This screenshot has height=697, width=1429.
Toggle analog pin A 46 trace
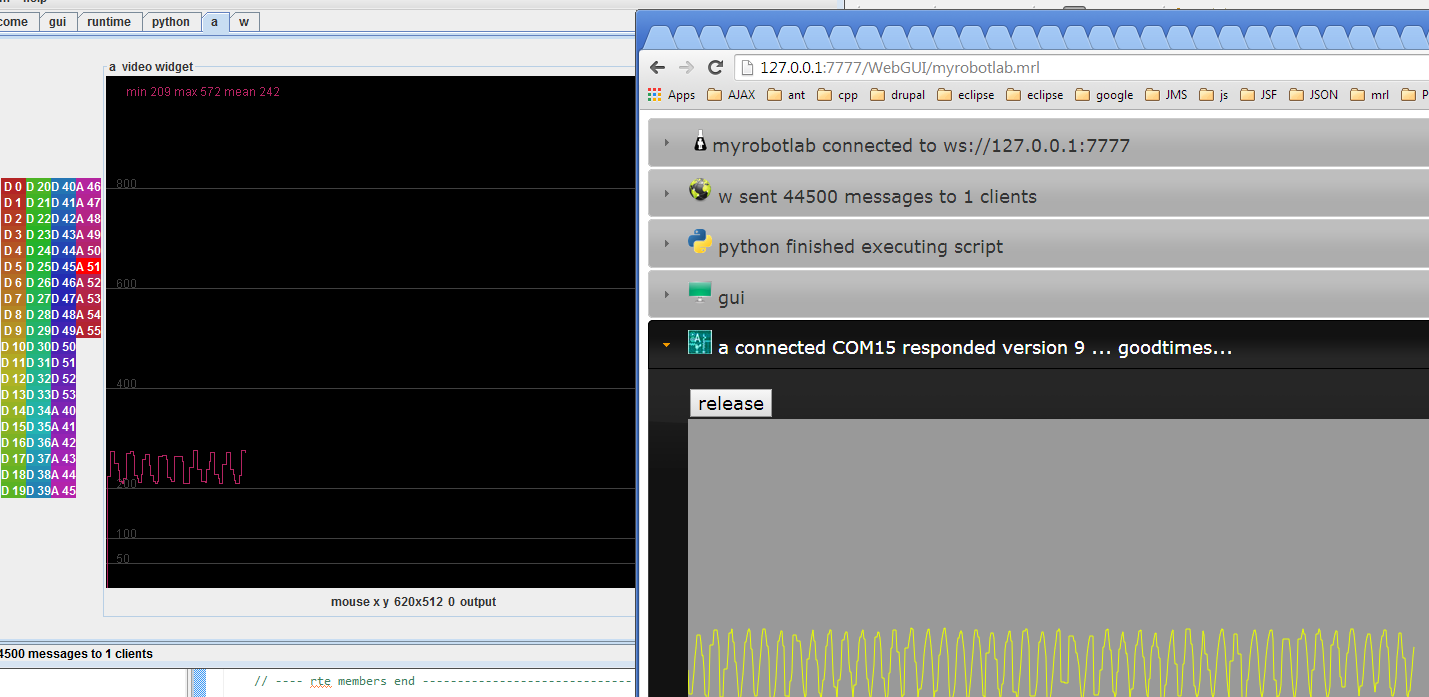[88, 186]
